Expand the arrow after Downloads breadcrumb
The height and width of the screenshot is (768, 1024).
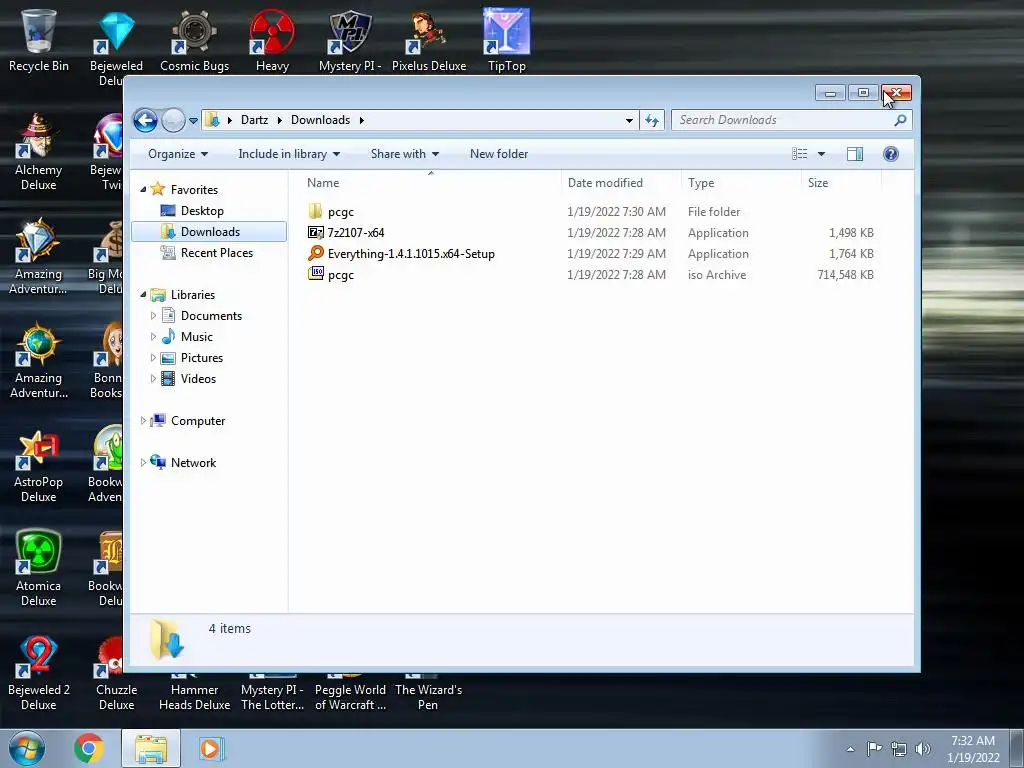pyautogui.click(x=361, y=120)
